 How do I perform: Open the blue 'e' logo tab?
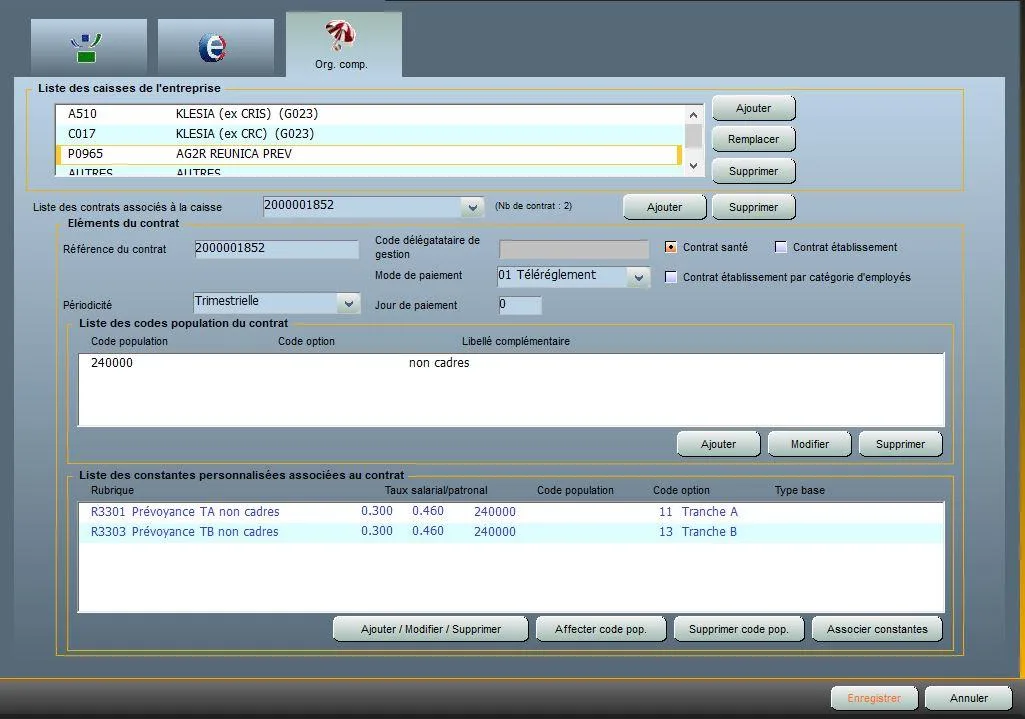[x=215, y=47]
